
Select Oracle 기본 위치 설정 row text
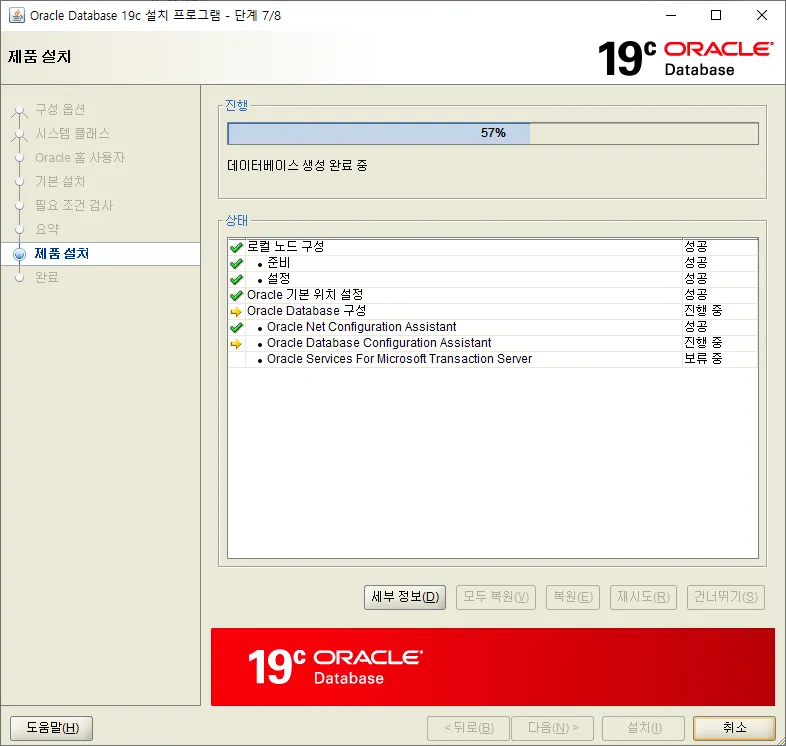click(305, 295)
